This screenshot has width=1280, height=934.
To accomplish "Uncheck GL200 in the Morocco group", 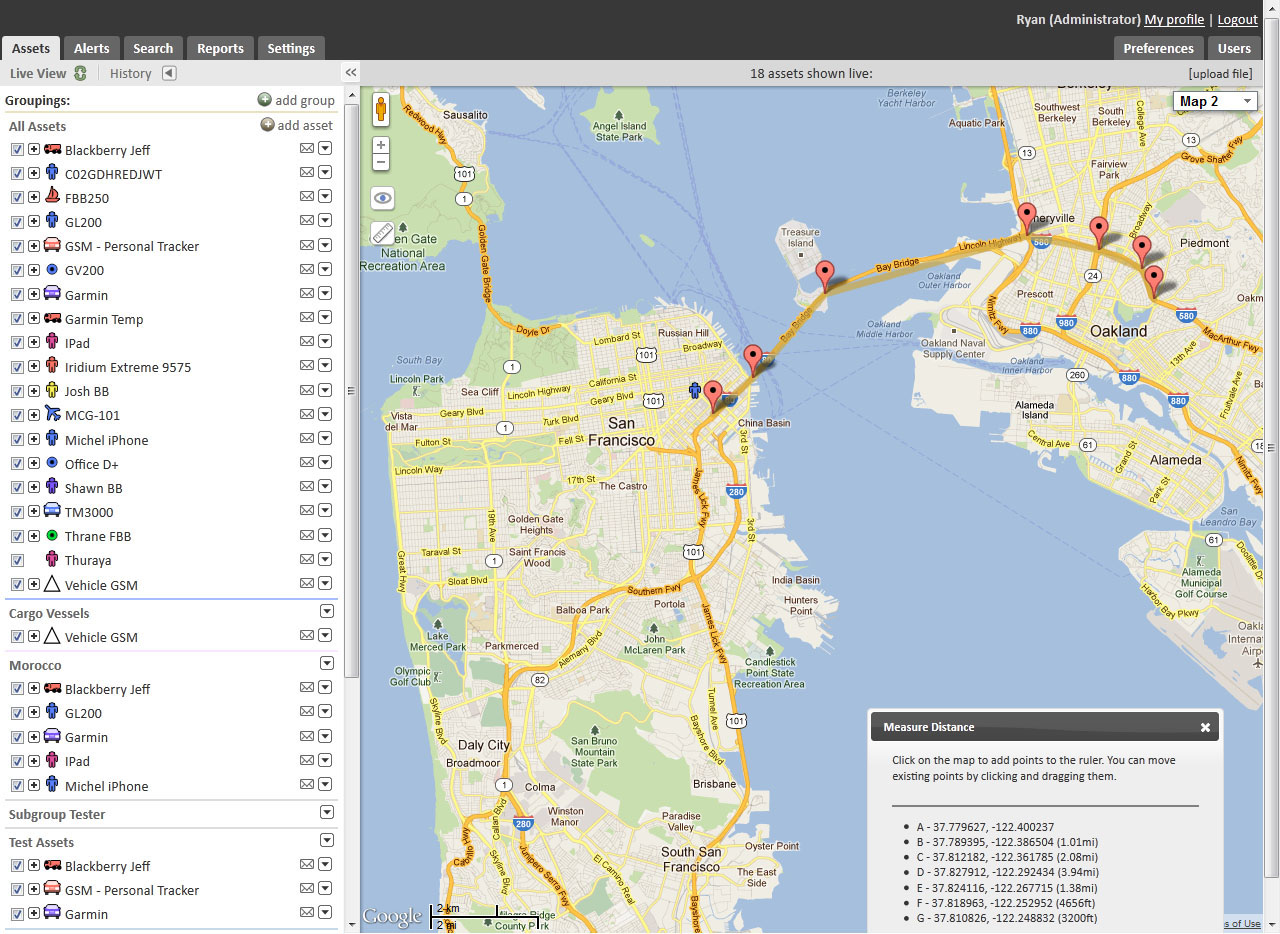I will (17, 713).
